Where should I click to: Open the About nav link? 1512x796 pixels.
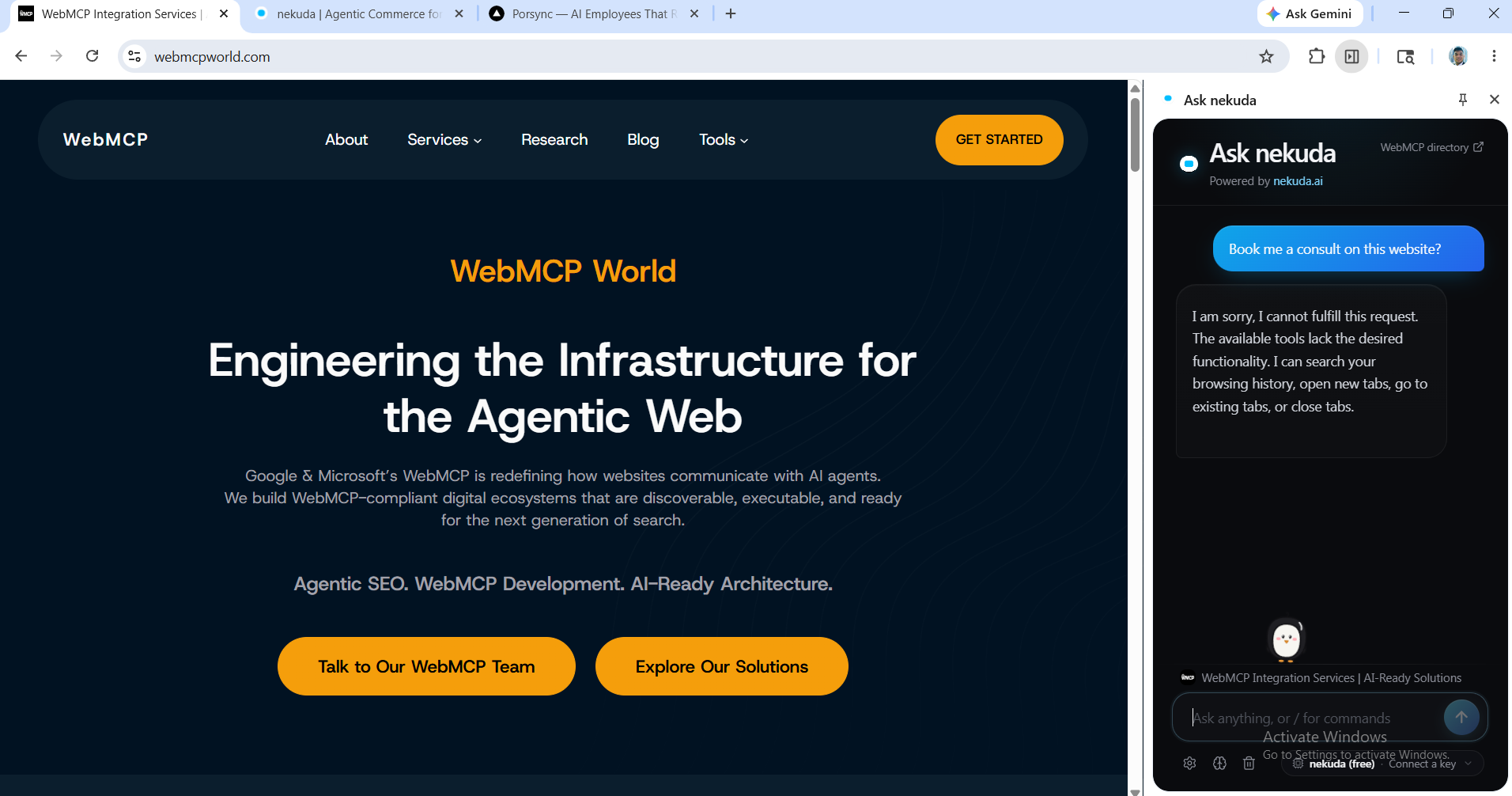[346, 139]
